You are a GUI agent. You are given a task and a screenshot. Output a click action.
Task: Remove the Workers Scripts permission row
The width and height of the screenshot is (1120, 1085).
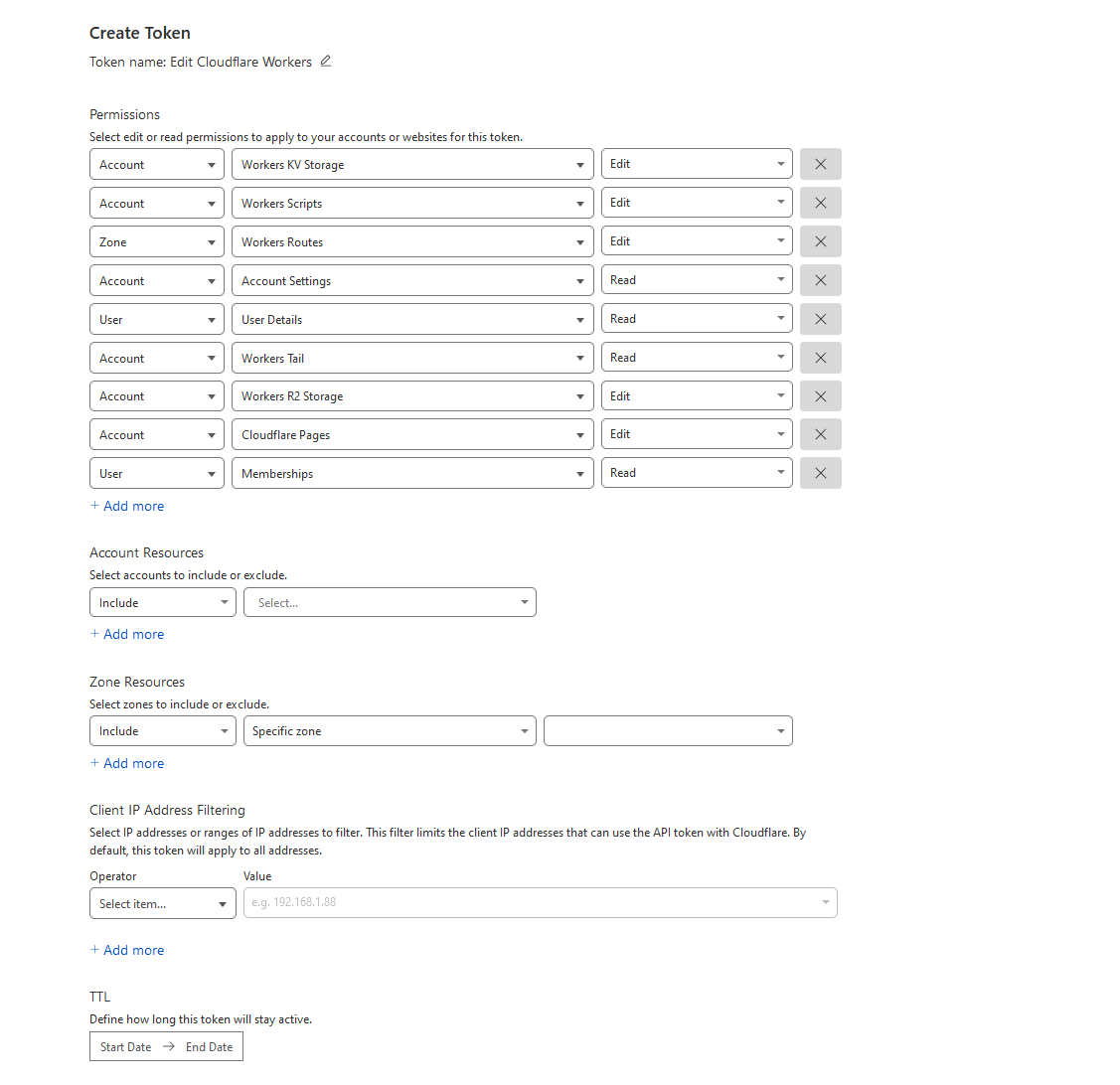pos(821,203)
